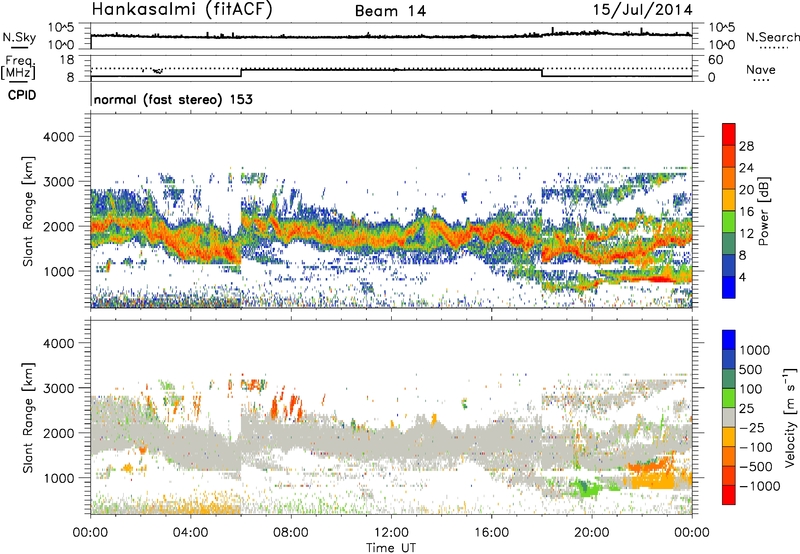The image size is (800, 554).
Task: Click the '60' Nave axis tick
Action: (715, 60)
